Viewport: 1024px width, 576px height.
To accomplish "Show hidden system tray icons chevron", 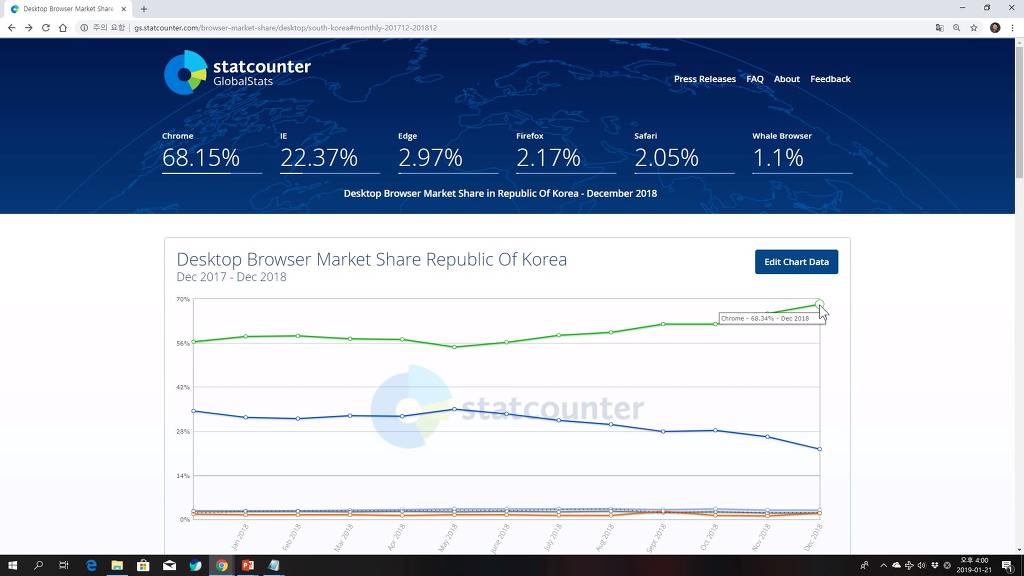I will click(883, 565).
